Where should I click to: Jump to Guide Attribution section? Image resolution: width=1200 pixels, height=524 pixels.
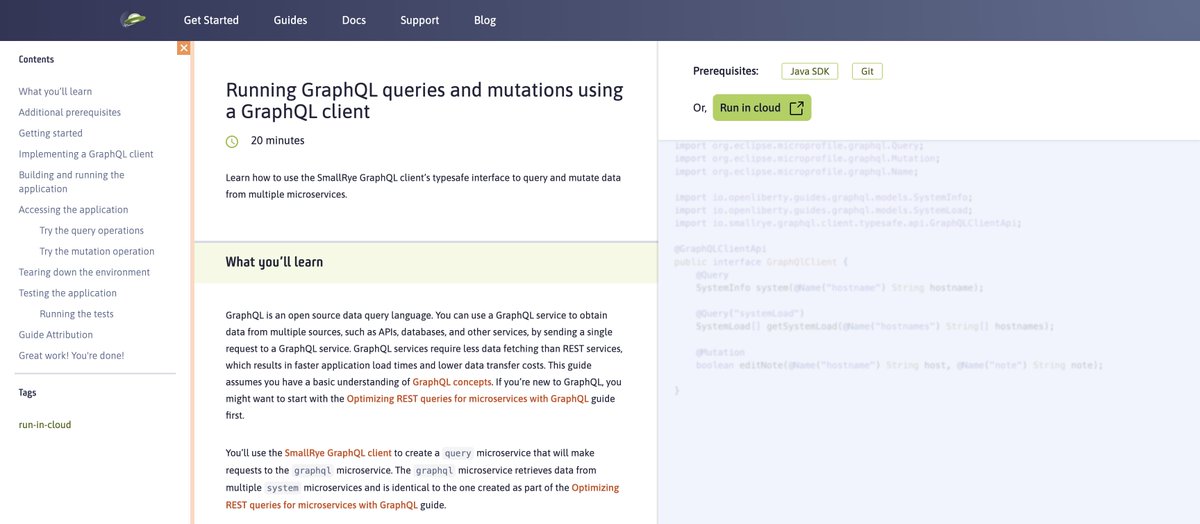tap(56, 335)
